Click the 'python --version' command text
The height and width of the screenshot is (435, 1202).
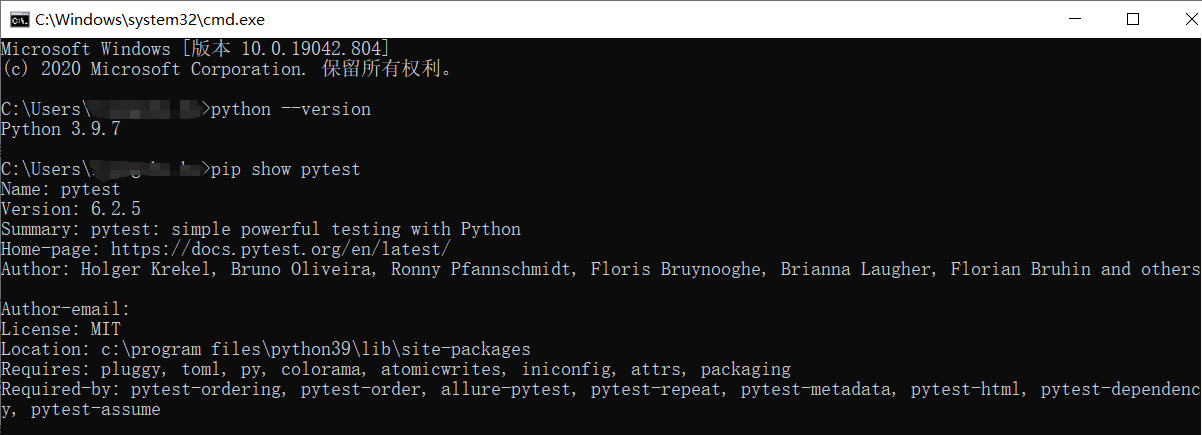291,109
